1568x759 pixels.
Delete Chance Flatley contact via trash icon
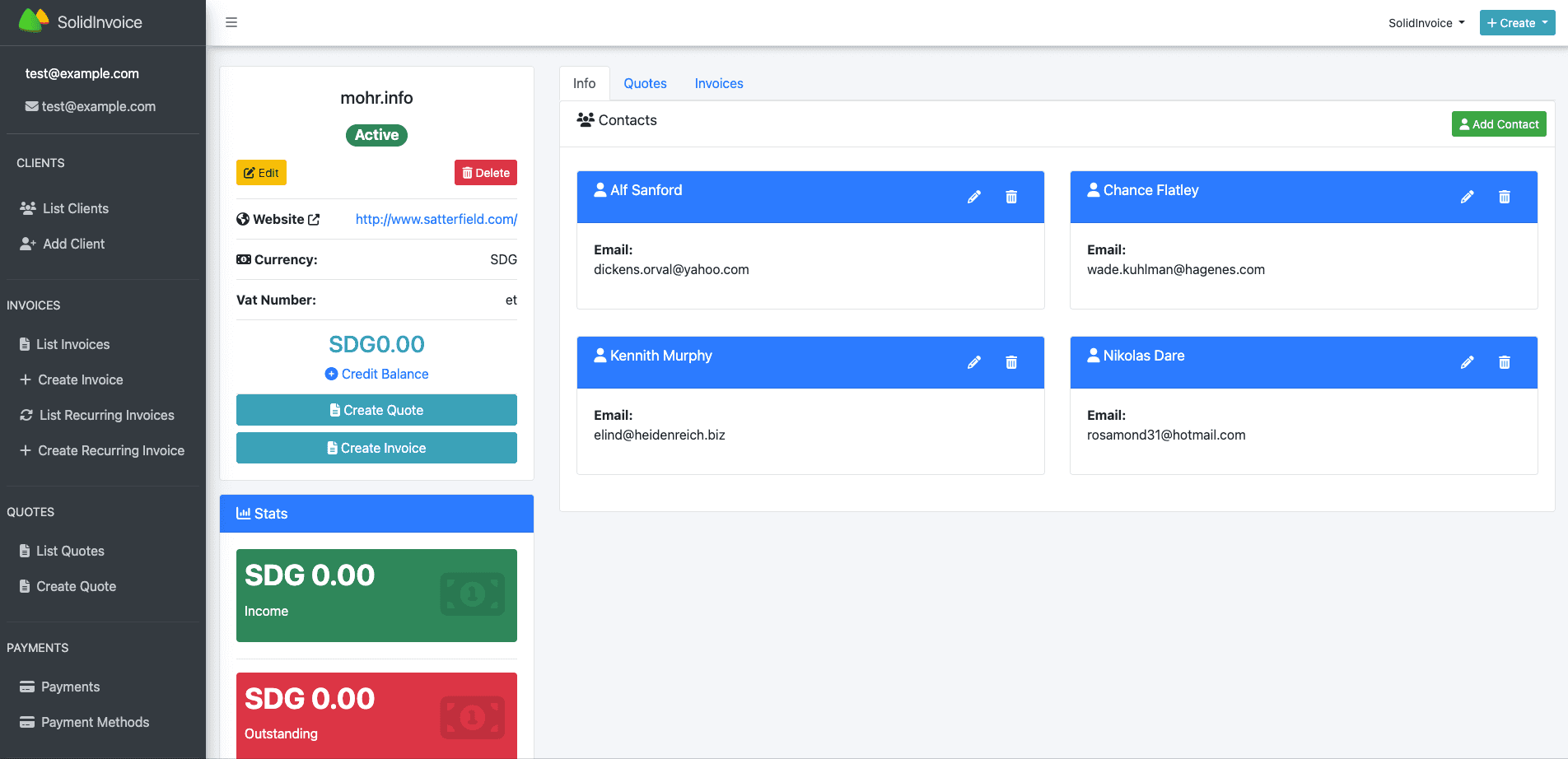tap(1504, 197)
